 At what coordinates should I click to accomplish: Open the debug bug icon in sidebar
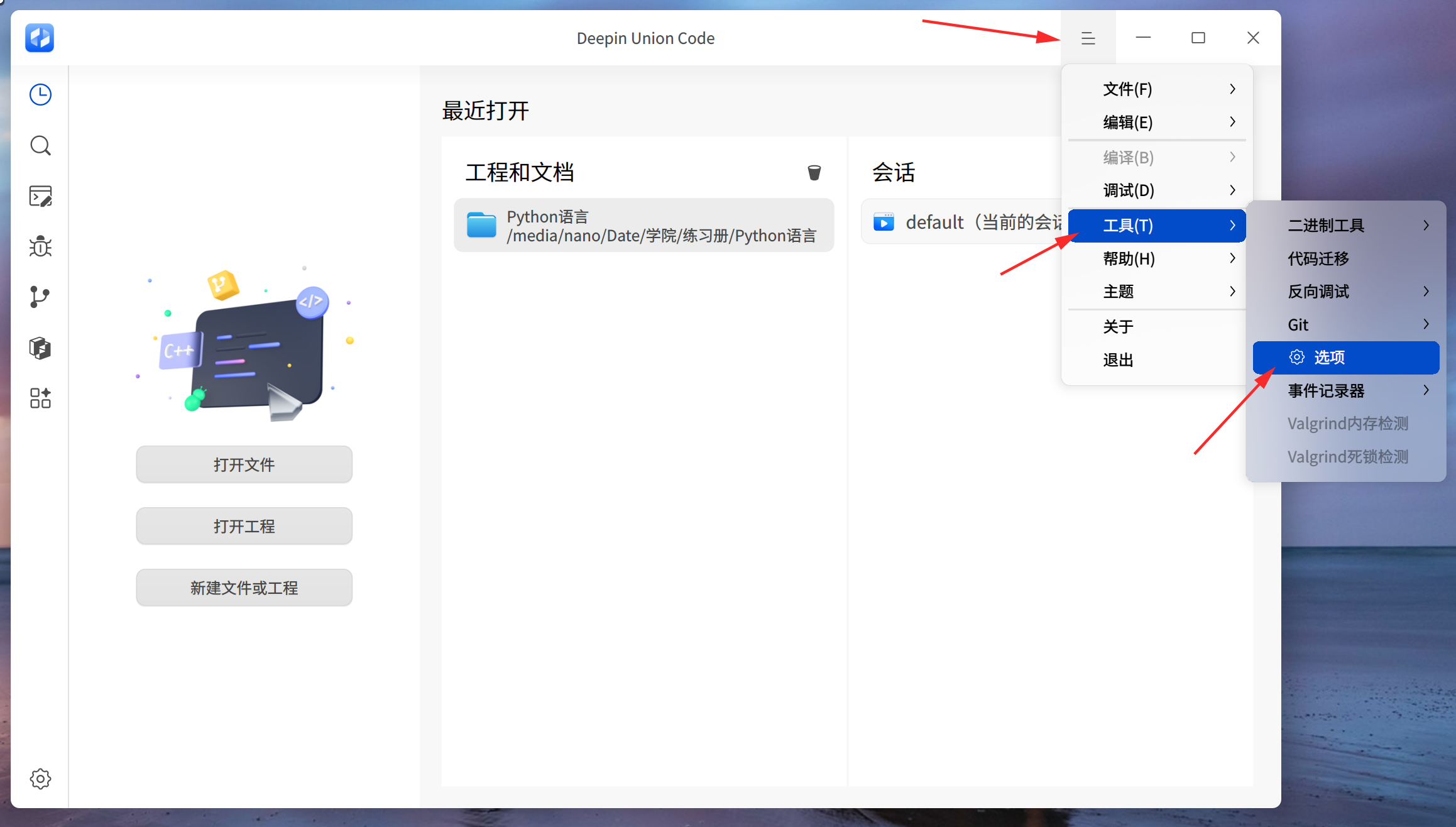[x=40, y=246]
